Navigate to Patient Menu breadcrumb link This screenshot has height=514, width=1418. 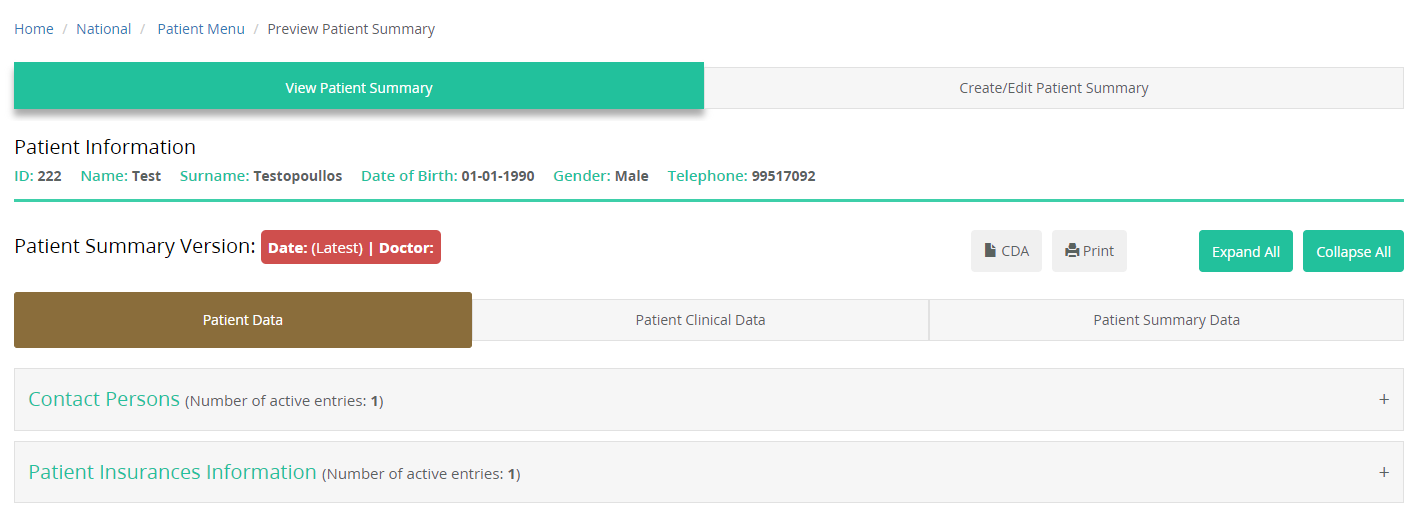pyautogui.click(x=201, y=29)
